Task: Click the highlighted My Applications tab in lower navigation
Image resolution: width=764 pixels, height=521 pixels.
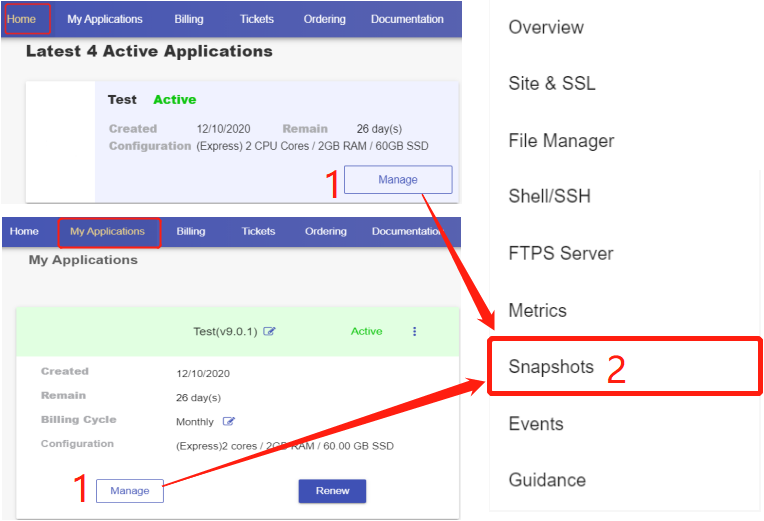Action: (x=108, y=232)
